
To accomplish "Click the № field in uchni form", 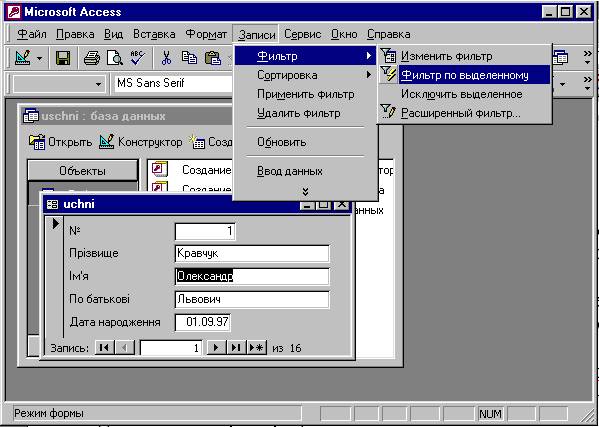I will [205, 231].
